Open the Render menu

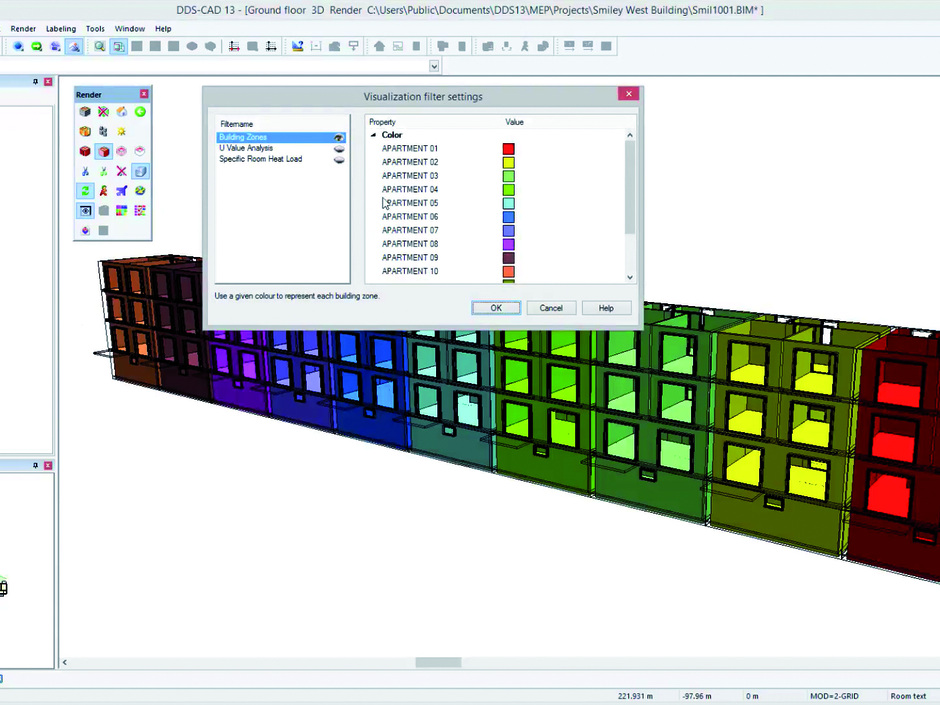point(22,28)
